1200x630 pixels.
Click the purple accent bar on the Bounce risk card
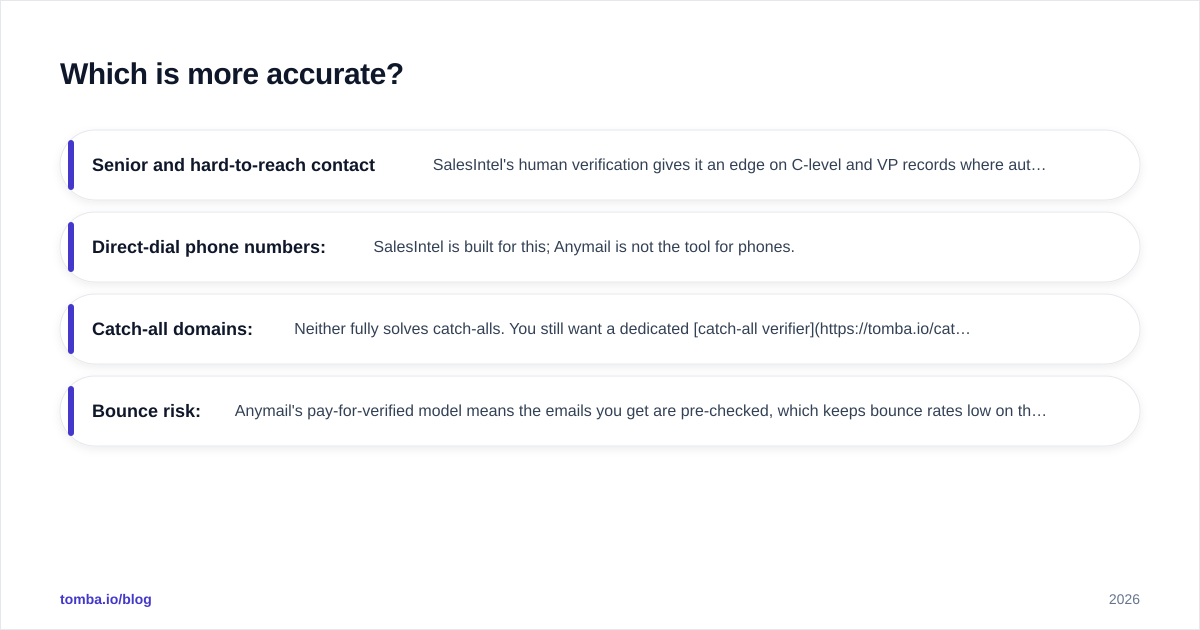click(x=71, y=411)
